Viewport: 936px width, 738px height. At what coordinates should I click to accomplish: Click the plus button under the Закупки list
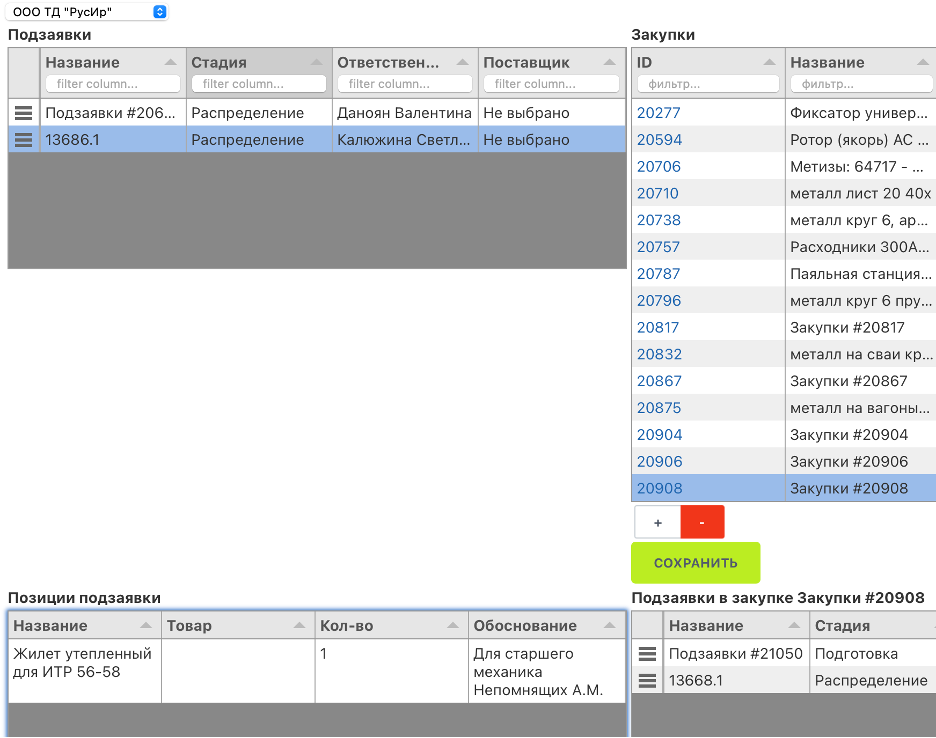[657, 521]
